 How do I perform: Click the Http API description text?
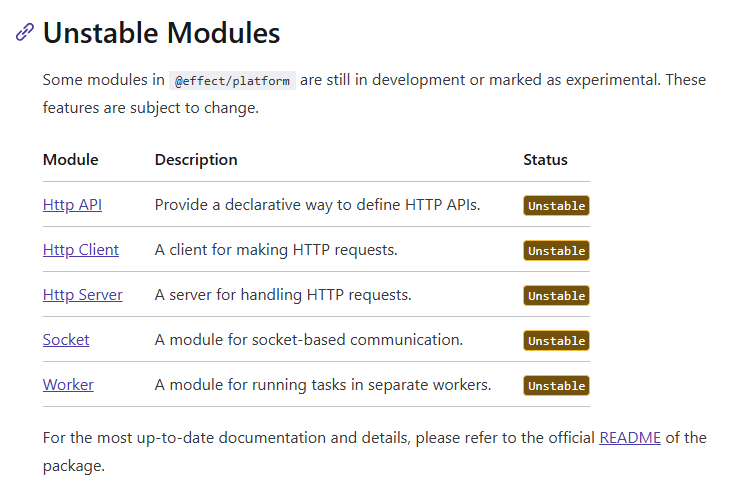pos(317,205)
